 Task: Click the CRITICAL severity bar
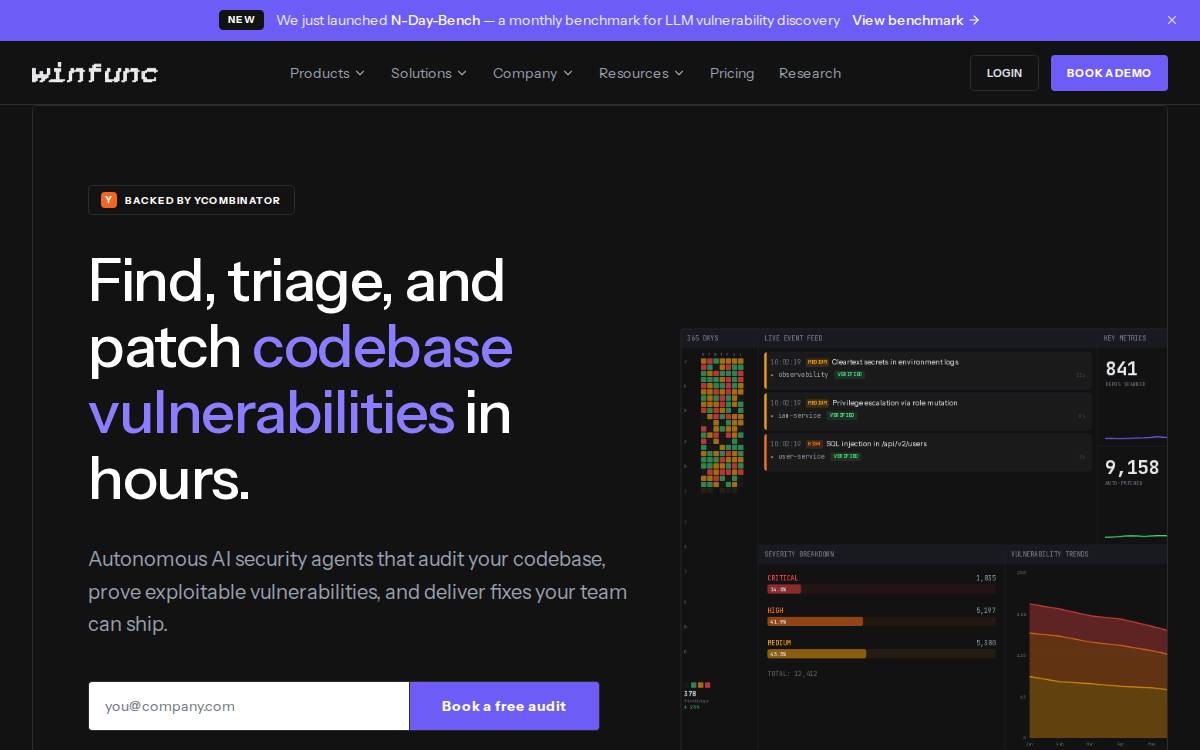tap(881, 590)
